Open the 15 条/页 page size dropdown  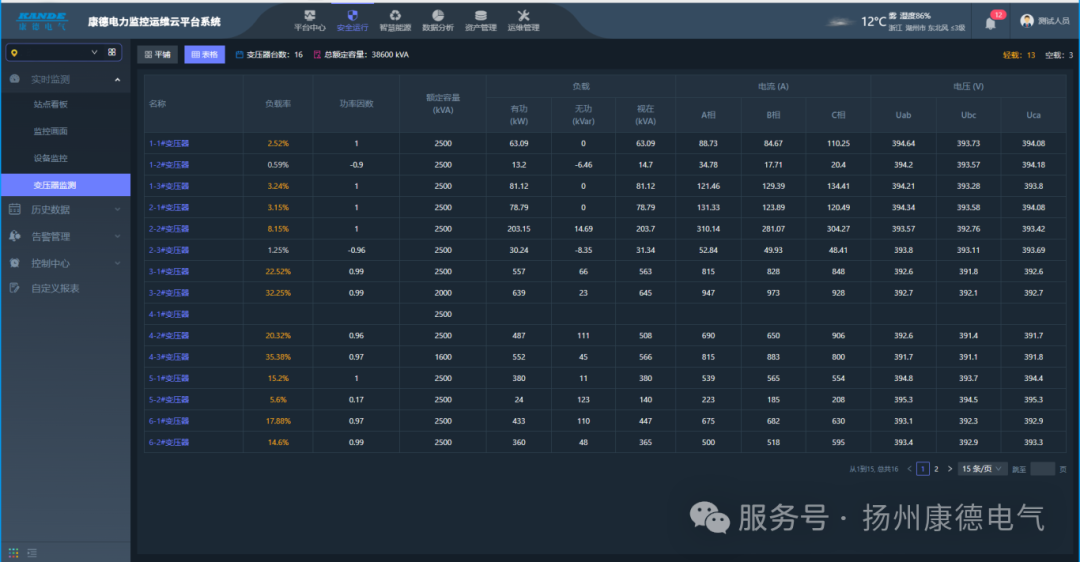pyautogui.click(x=983, y=468)
